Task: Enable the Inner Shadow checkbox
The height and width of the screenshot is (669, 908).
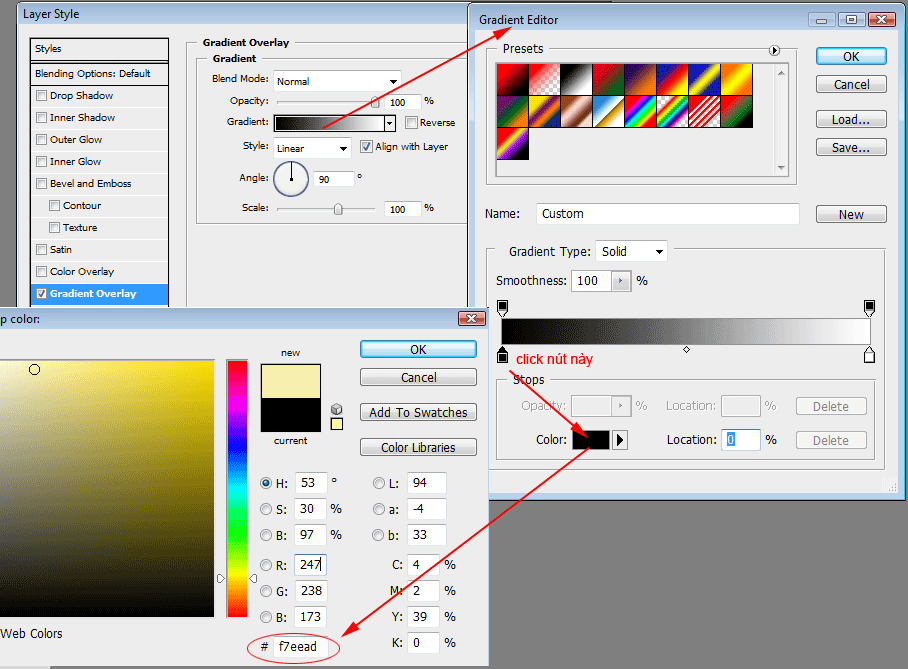Action: (x=42, y=118)
